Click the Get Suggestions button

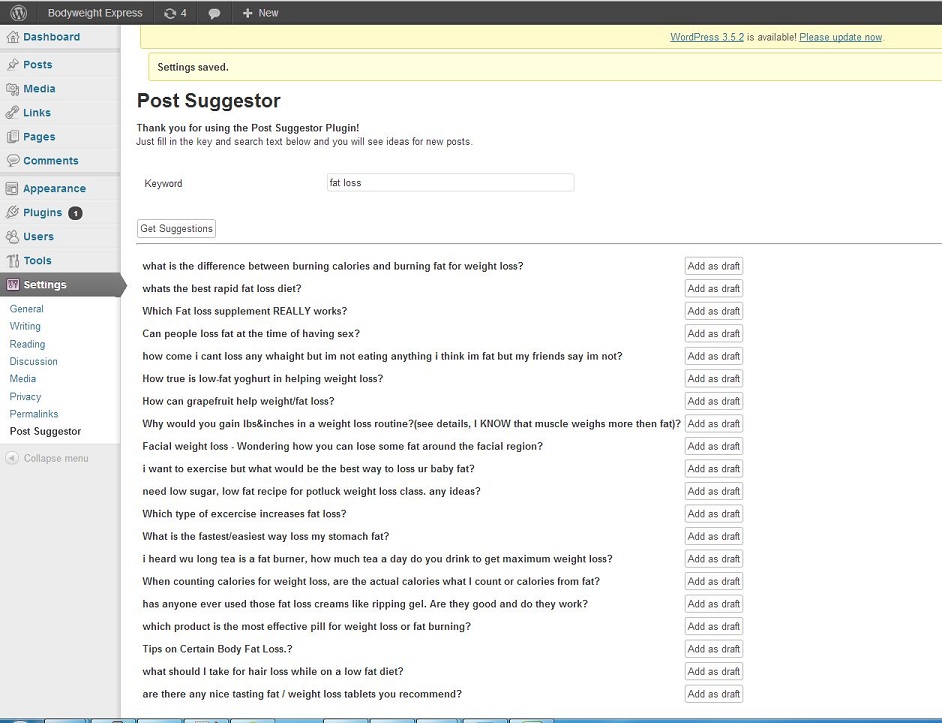click(x=176, y=229)
